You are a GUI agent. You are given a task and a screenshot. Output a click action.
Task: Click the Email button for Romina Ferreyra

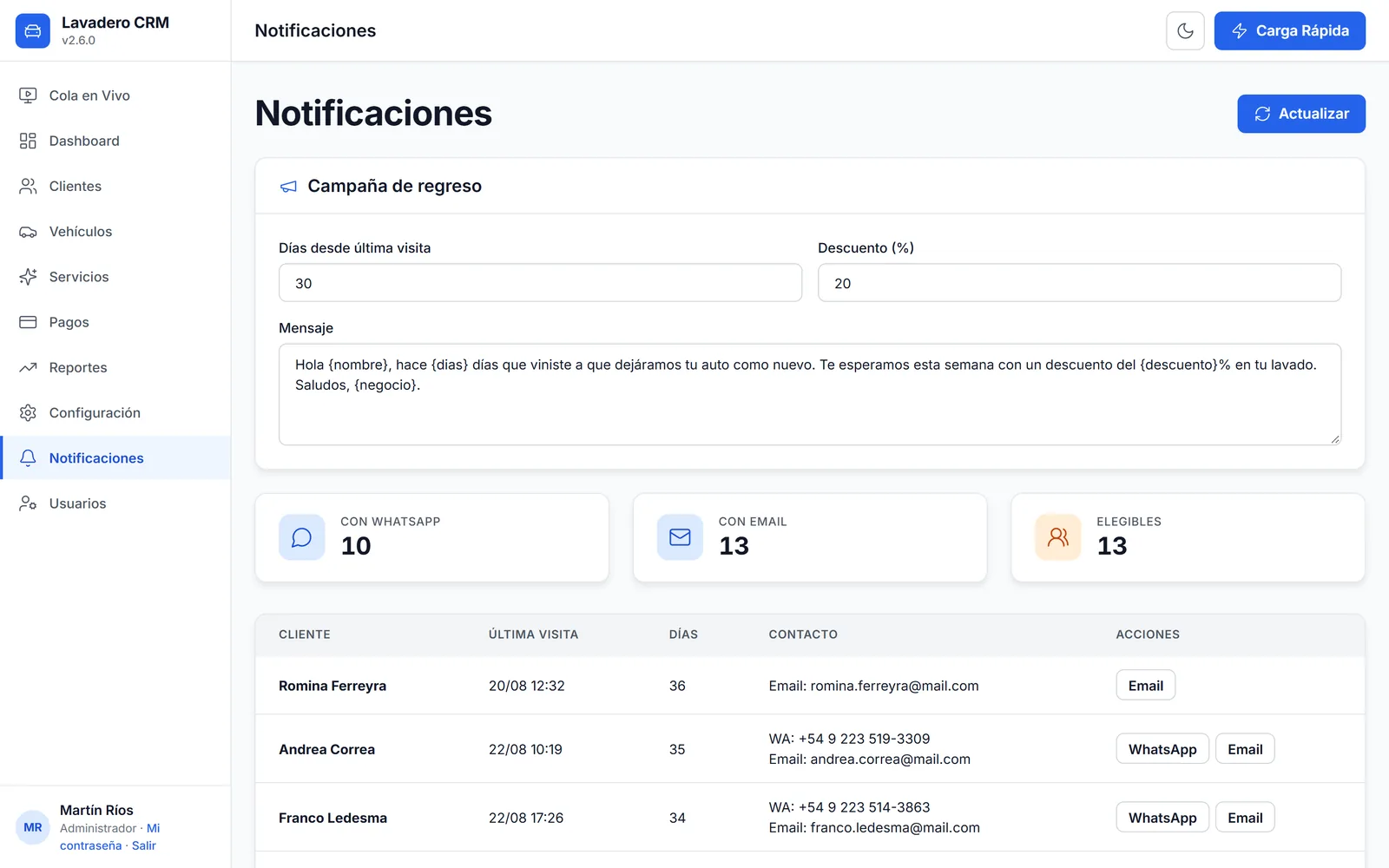coord(1145,686)
